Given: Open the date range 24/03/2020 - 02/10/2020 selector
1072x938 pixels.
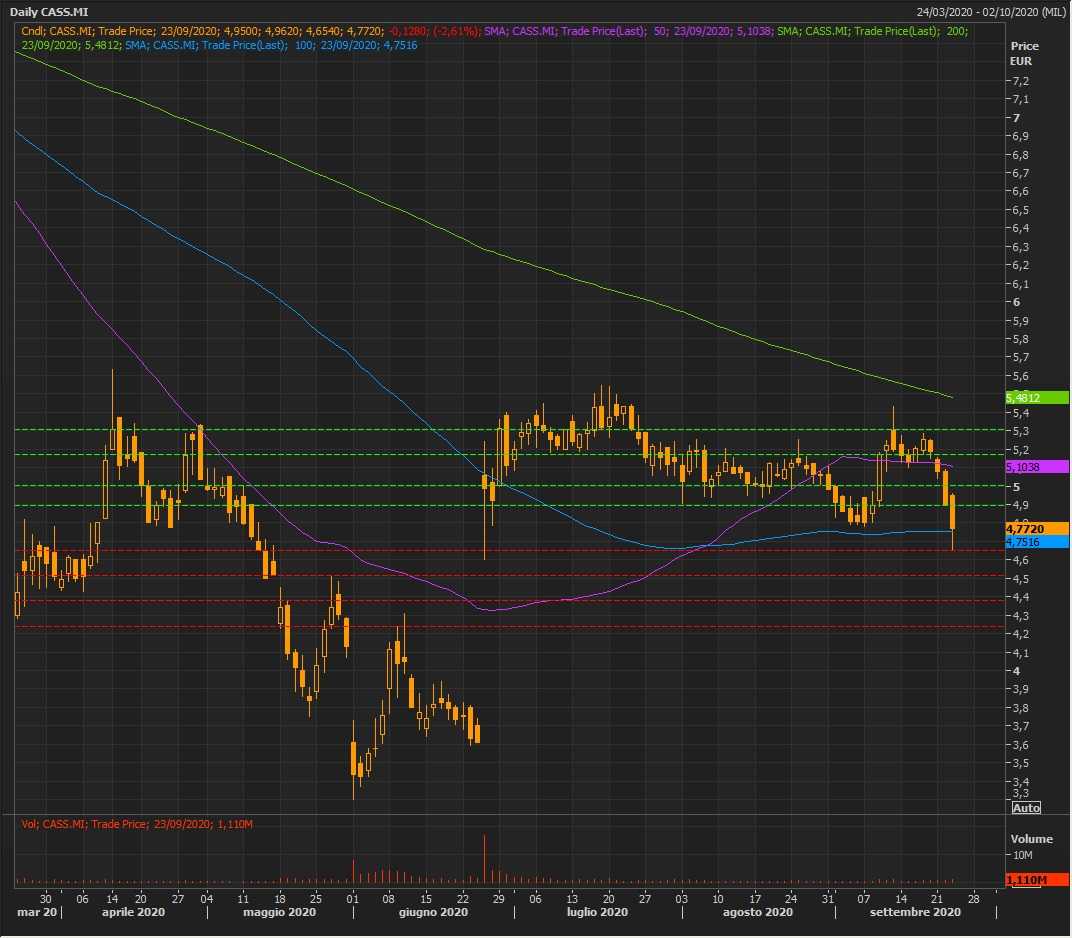Looking at the screenshot, I should coord(990,12).
